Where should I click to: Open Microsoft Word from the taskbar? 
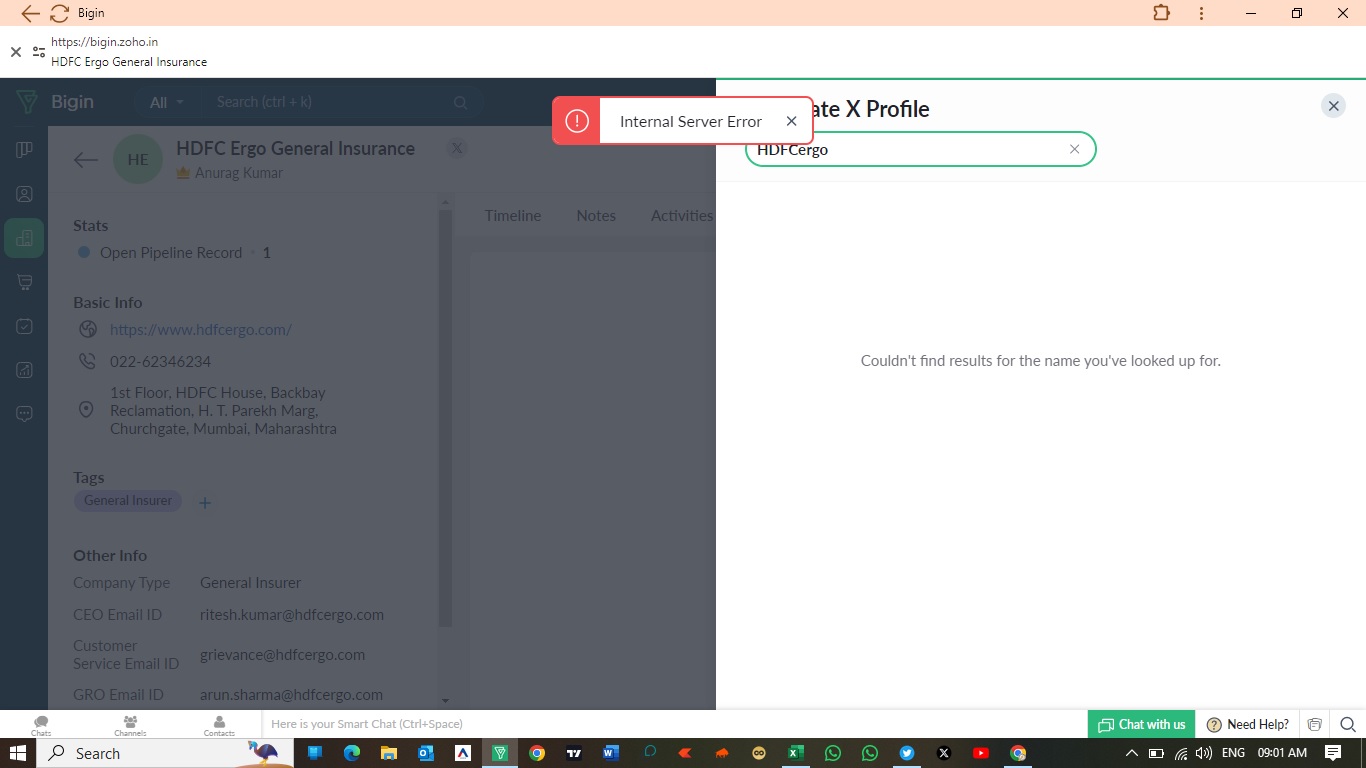611,753
